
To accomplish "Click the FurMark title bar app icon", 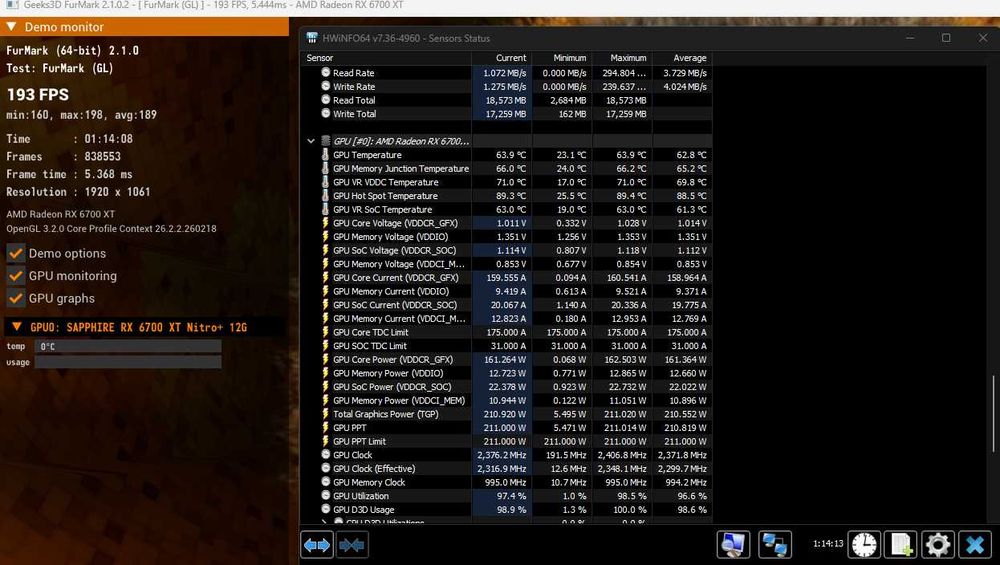I will pos(12,4).
